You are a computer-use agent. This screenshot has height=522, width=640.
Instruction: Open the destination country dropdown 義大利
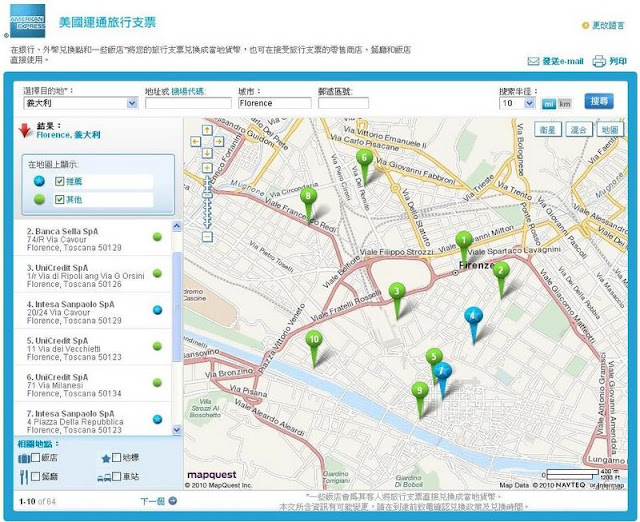click(x=81, y=103)
